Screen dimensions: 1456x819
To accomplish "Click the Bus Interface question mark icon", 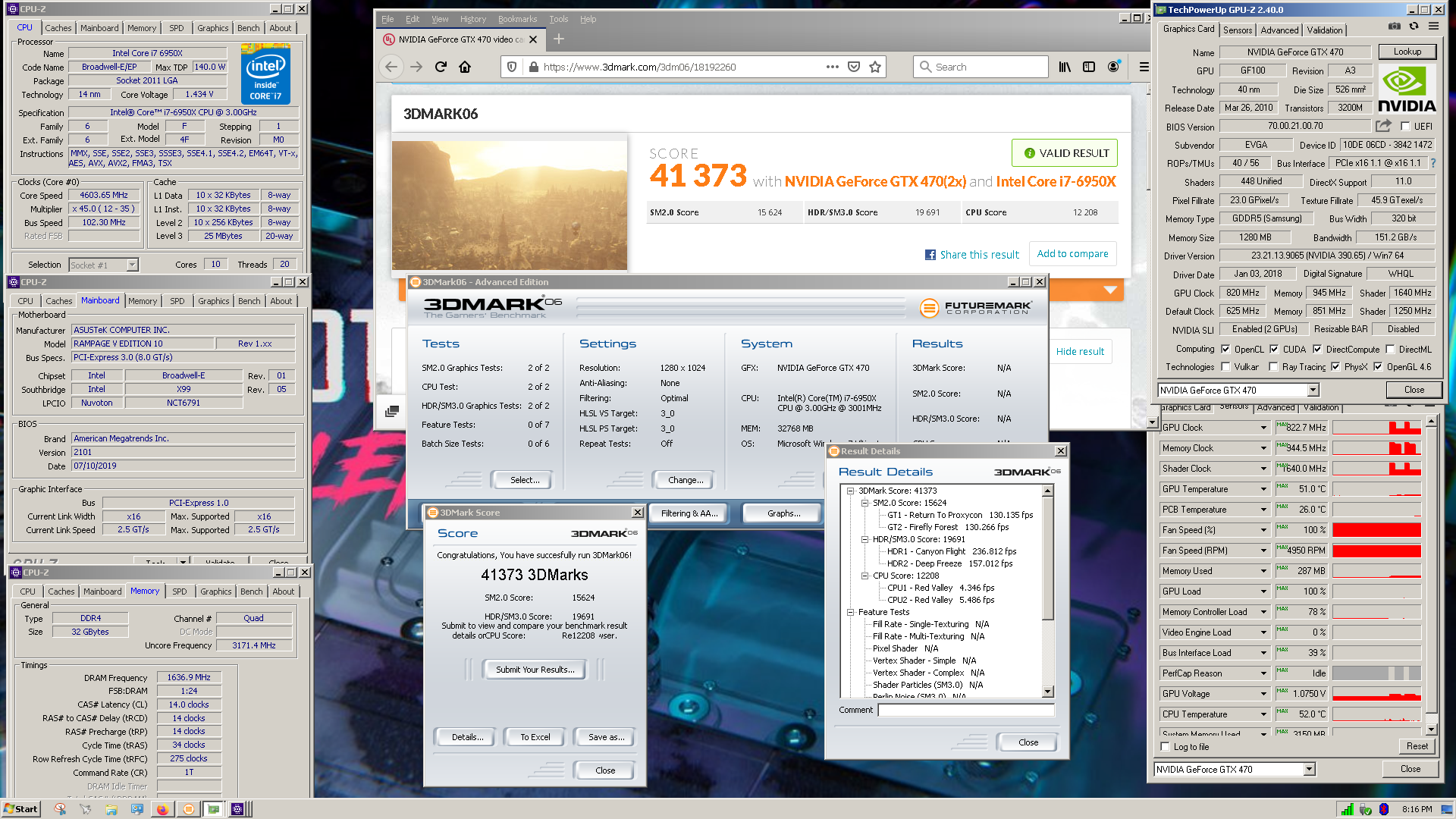I will [1433, 163].
